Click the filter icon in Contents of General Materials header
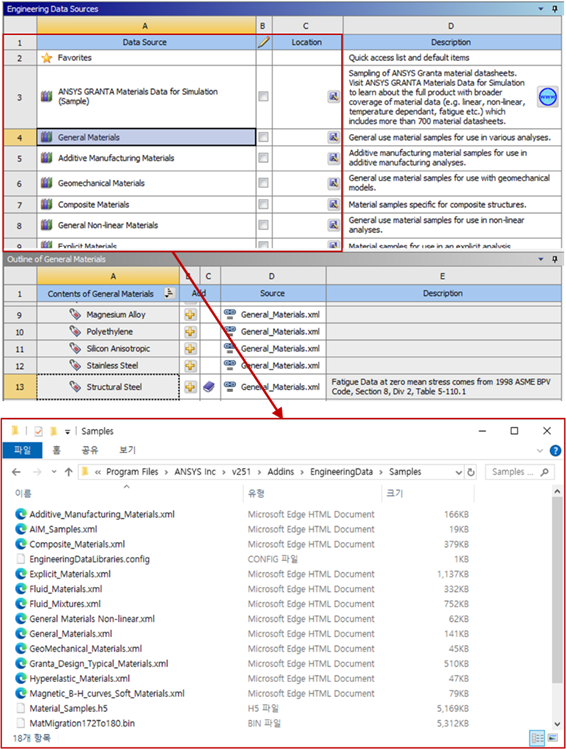Image resolution: width=566 pixels, height=749 pixels. (x=169, y=293)
